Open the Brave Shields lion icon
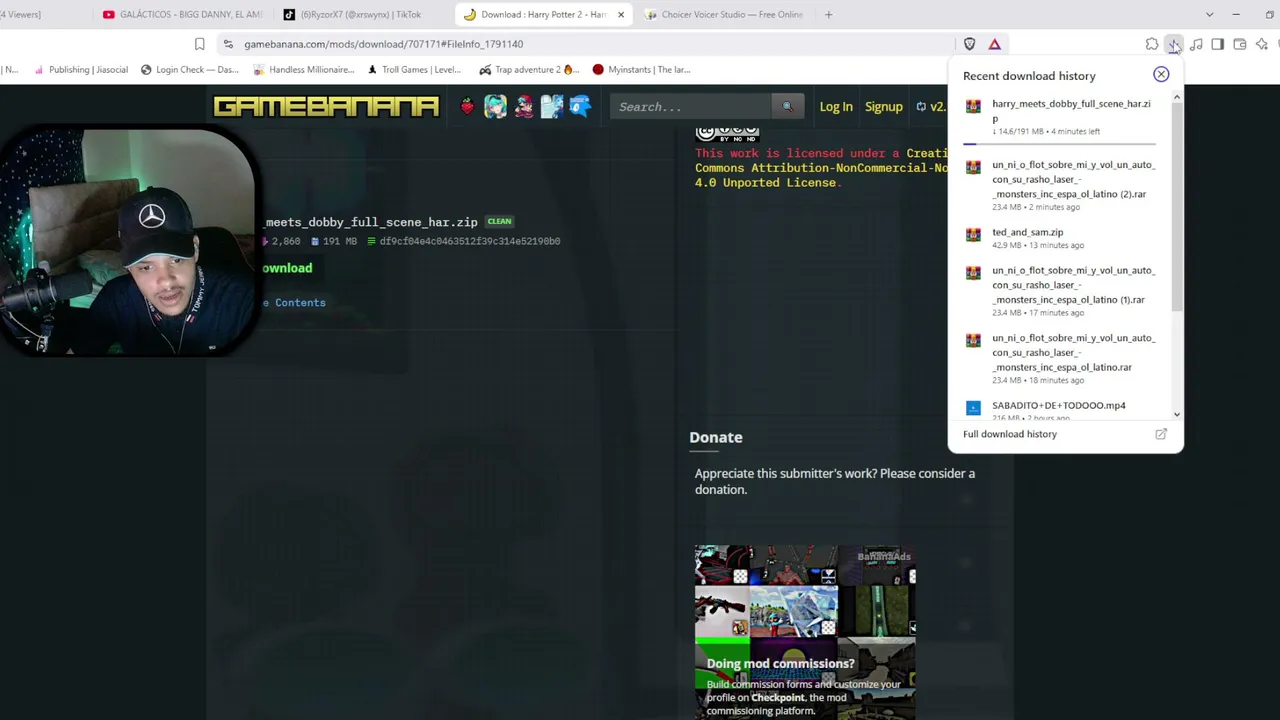 click(969, 44)
